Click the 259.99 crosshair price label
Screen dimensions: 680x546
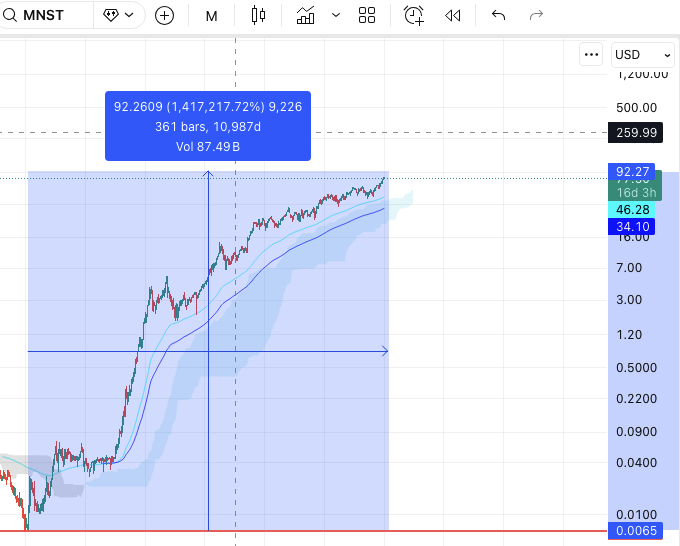pyautogui.click(x=635, y=132)
